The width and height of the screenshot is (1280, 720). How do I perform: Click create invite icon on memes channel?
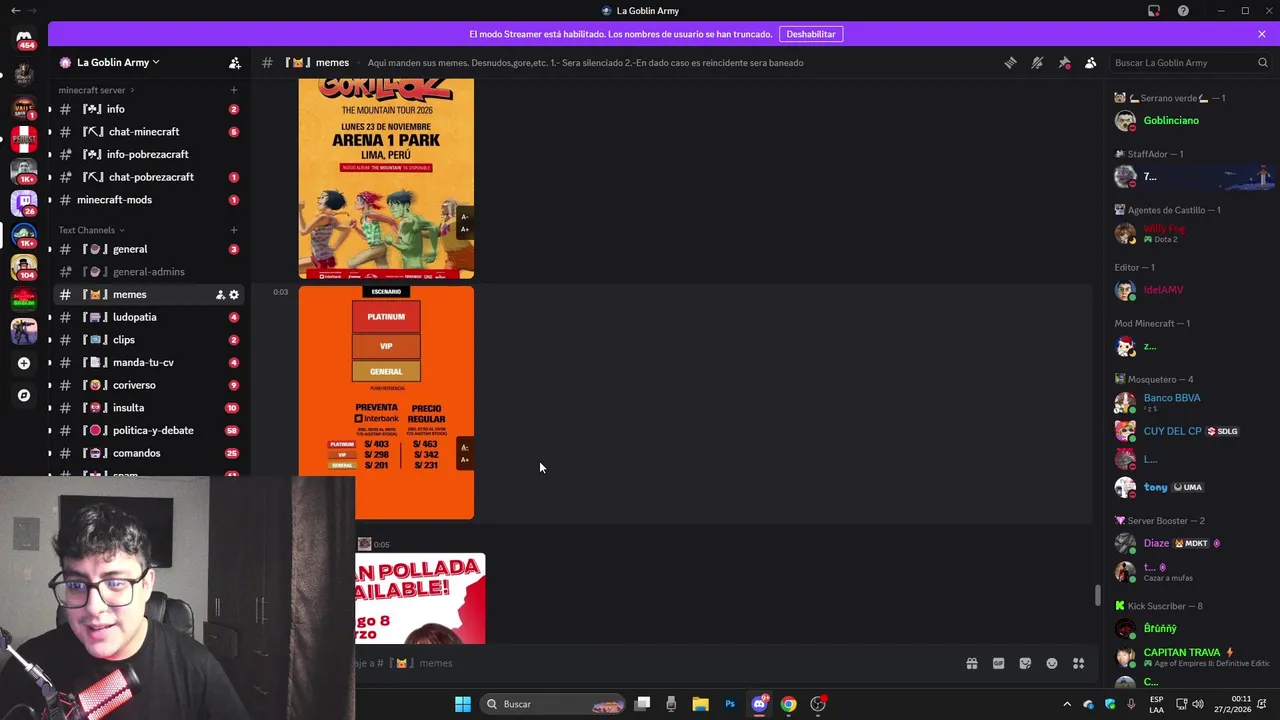pyautogui.click(x=220, y=295)
